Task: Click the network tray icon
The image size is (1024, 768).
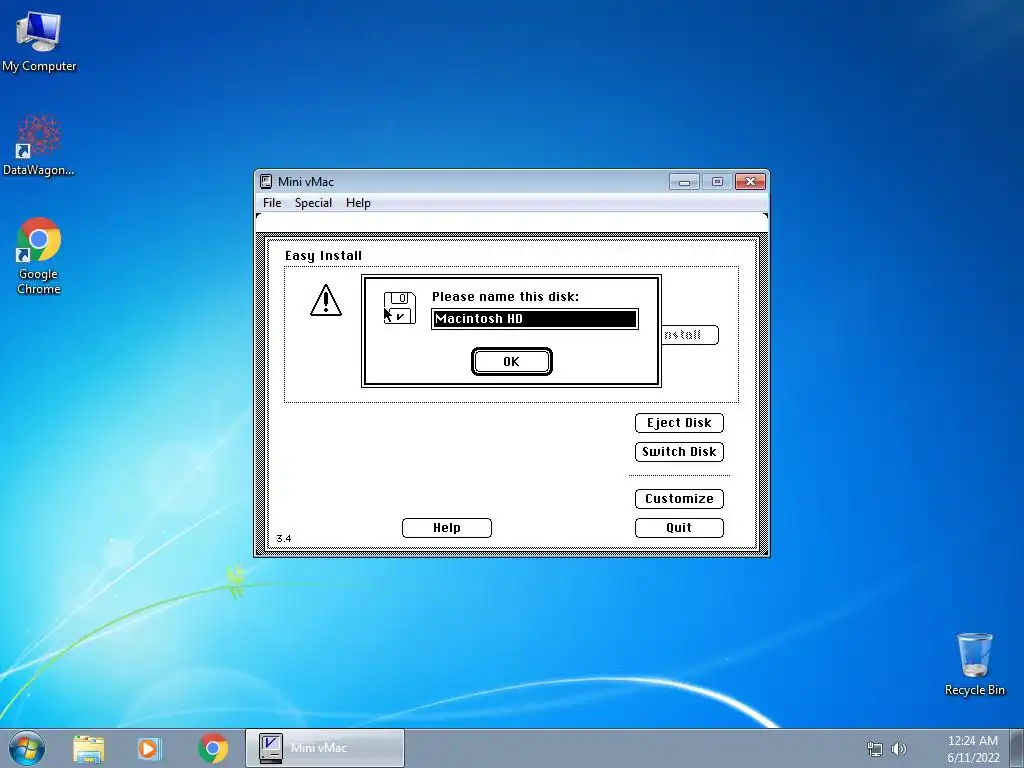Action: point(874,749)
